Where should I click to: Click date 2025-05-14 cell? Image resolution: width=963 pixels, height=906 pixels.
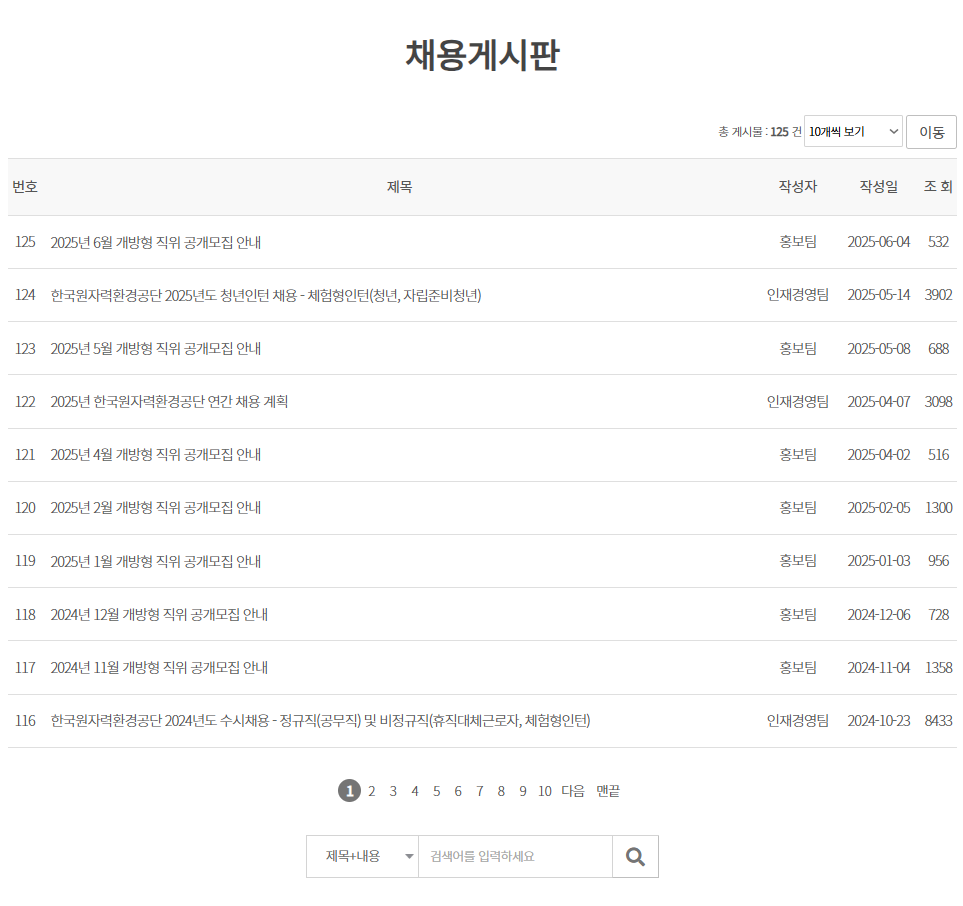tap(879, 295)
